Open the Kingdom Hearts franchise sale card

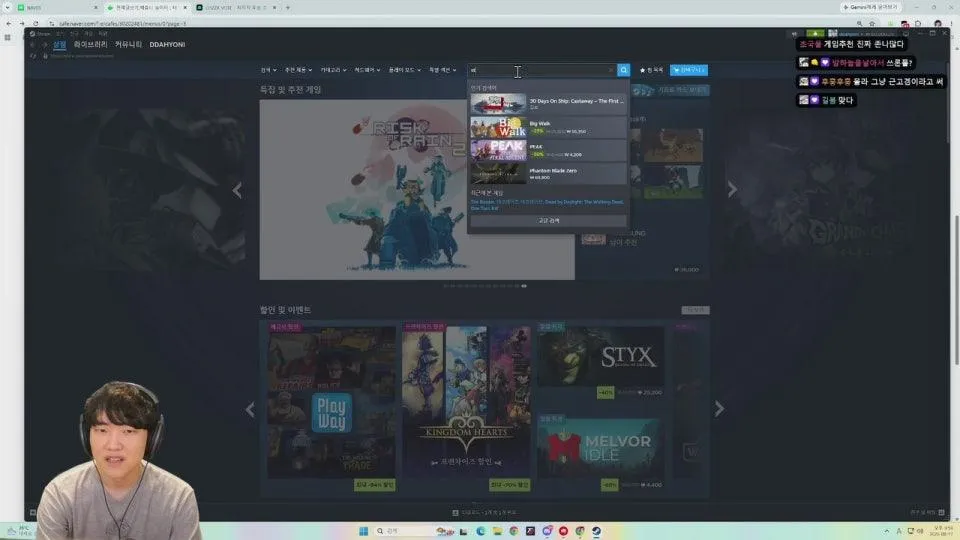pos(467,407)
